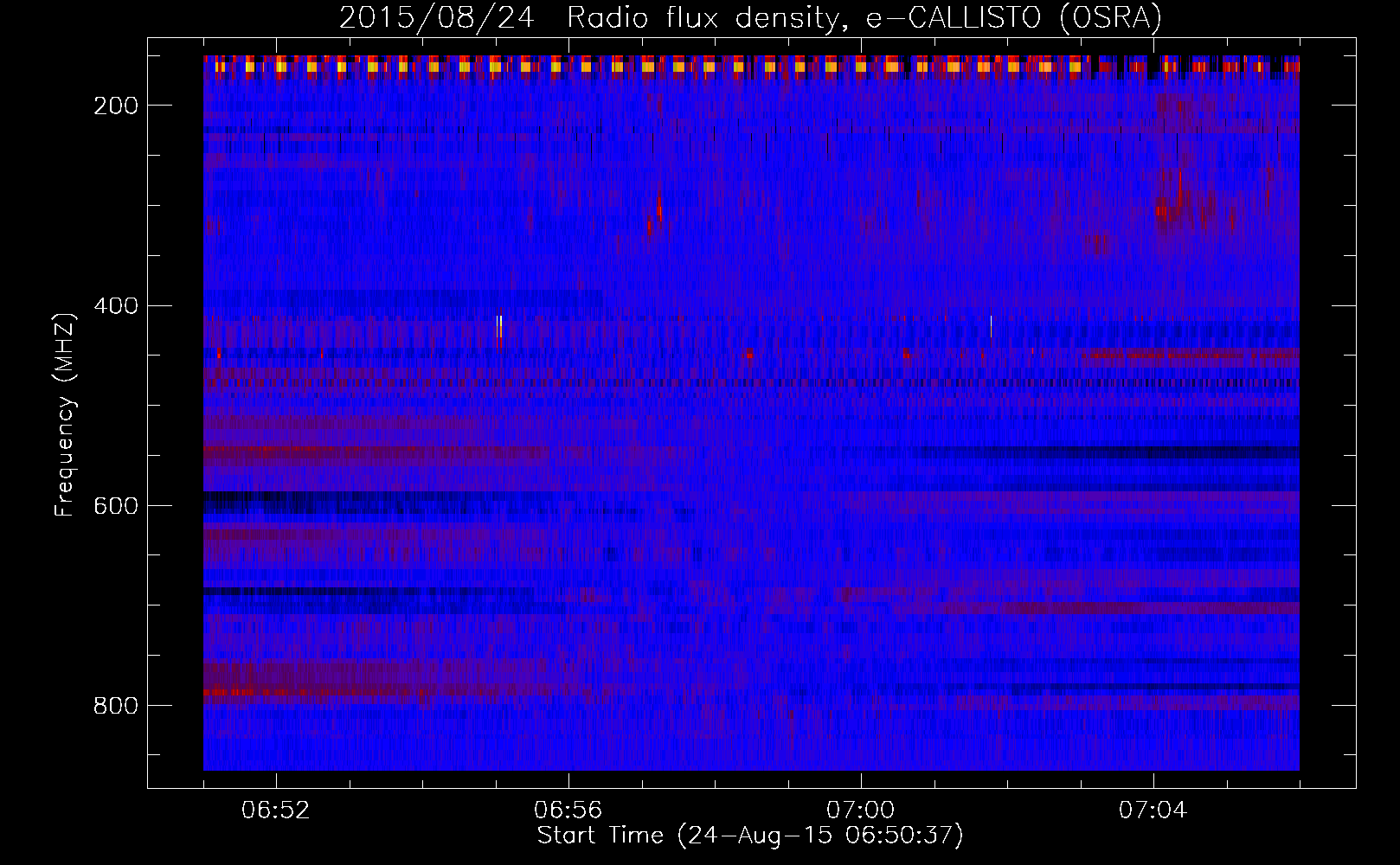The width and height of the screenshot is (1400, 865).
Task: Click the '07:00' time tick label
Action: (861, 811)
